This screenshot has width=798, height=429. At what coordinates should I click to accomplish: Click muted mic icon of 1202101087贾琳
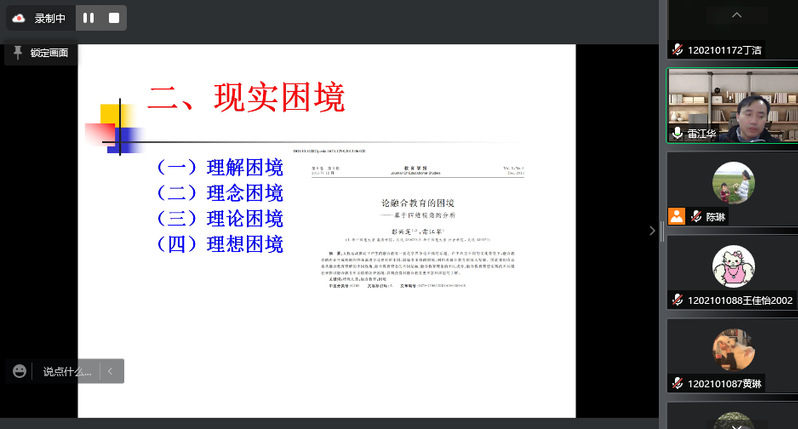point(677,384)
